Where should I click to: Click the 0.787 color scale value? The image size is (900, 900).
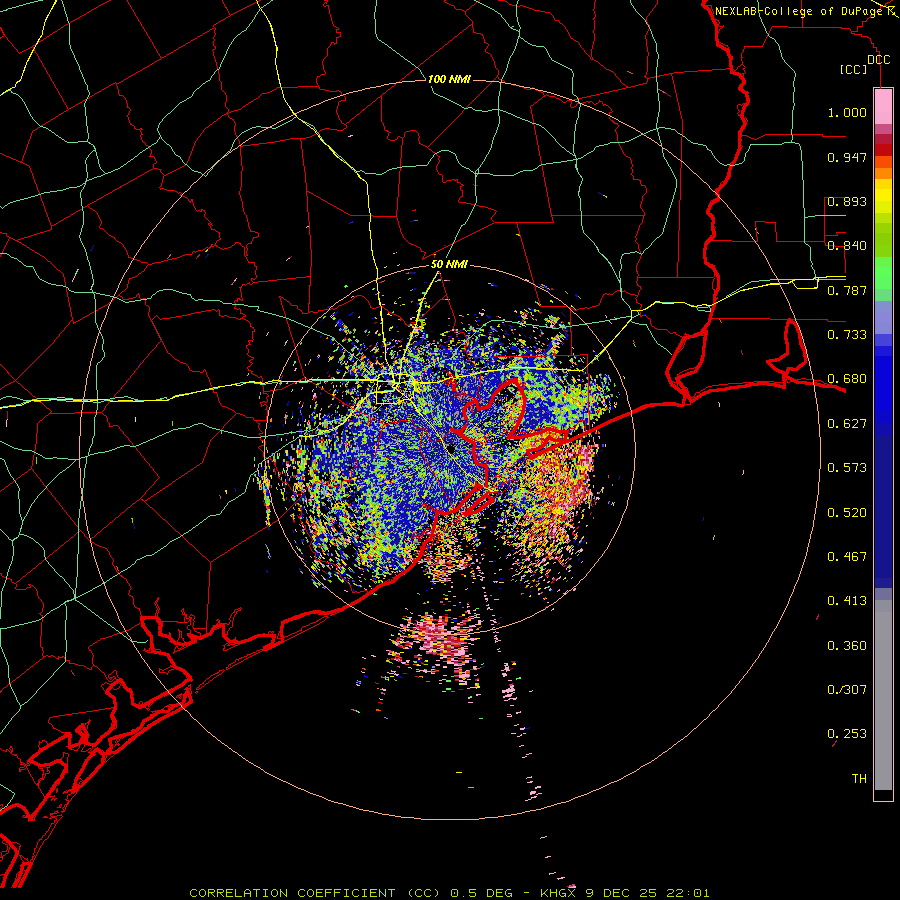point(847,290)
